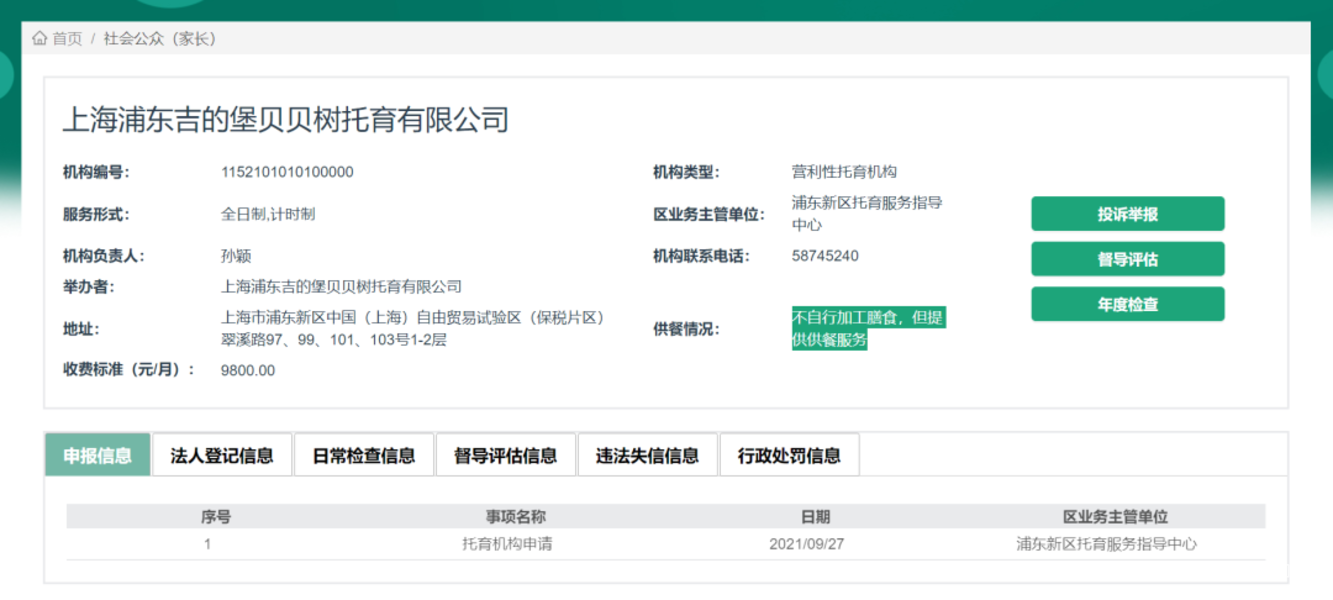
Task: Click the 机构联系电话 label
Action: pyautogui.click(x=701, y=256)
